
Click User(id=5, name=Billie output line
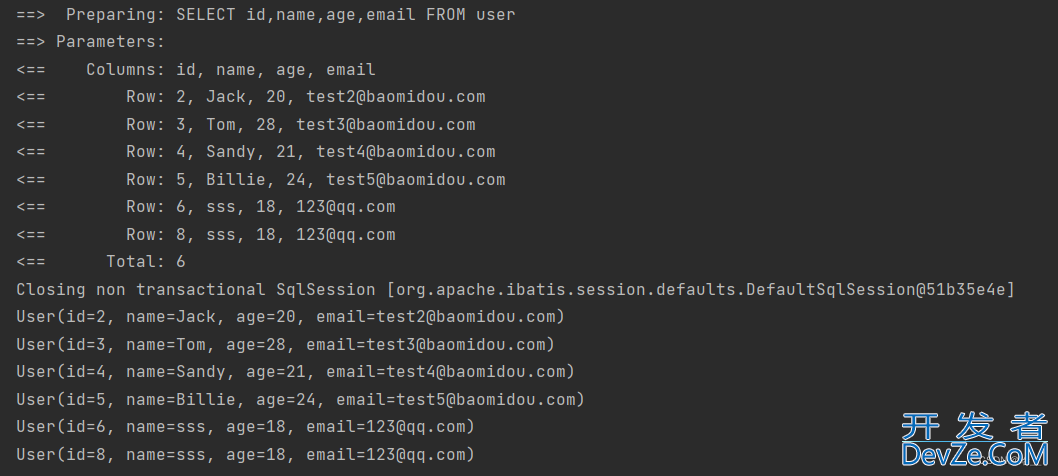pyautogui.click(x=300, y=400)
